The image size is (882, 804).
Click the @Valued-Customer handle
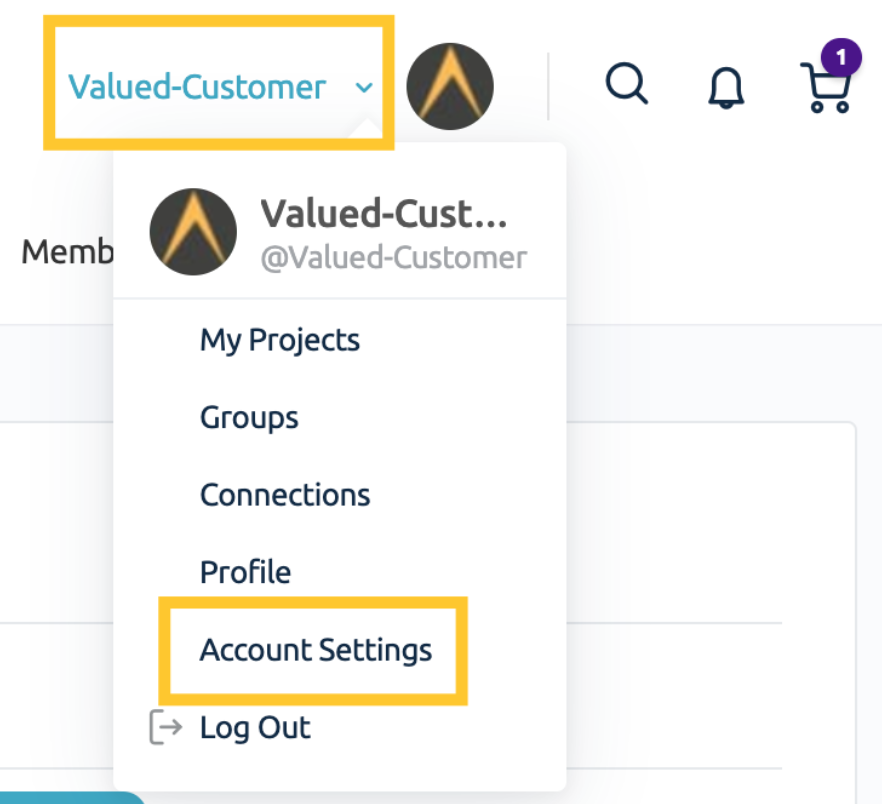394,258
